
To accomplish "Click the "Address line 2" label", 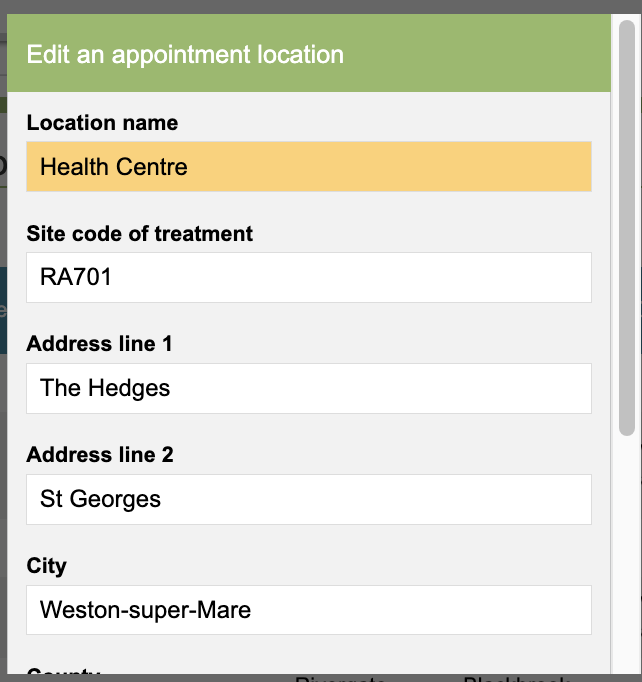I will [x=100, y=455].
